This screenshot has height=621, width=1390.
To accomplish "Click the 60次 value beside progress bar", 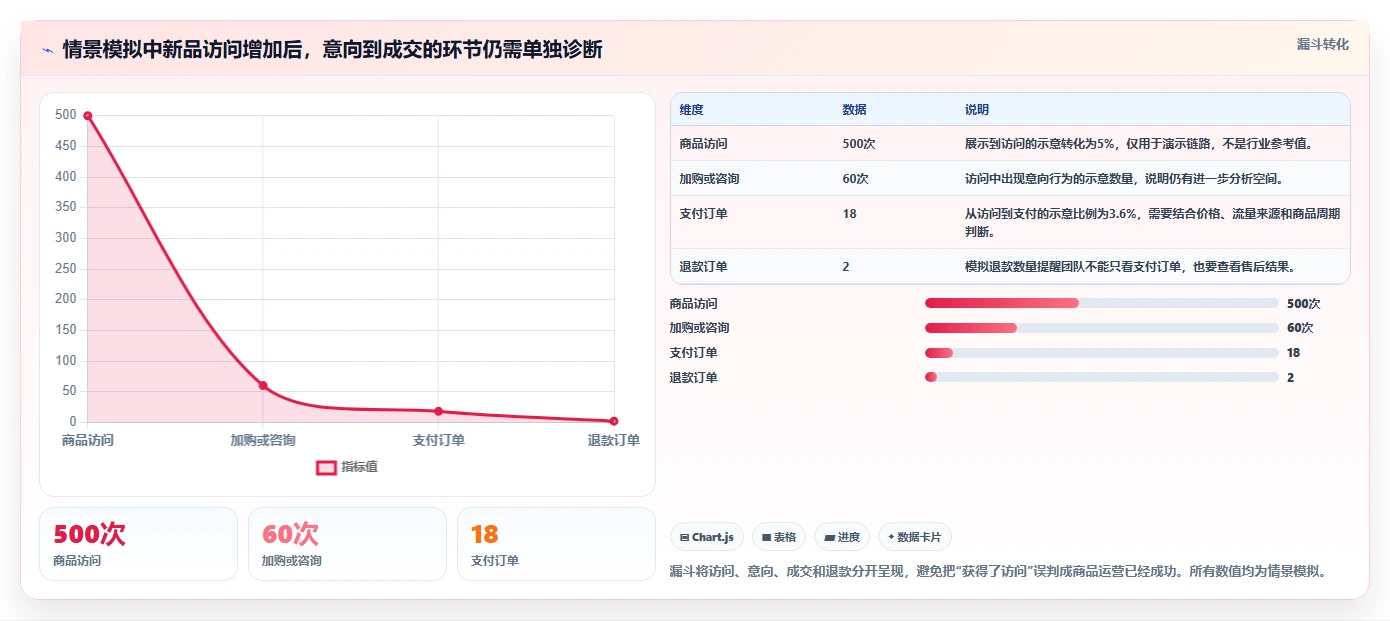I will [1300, 328].
